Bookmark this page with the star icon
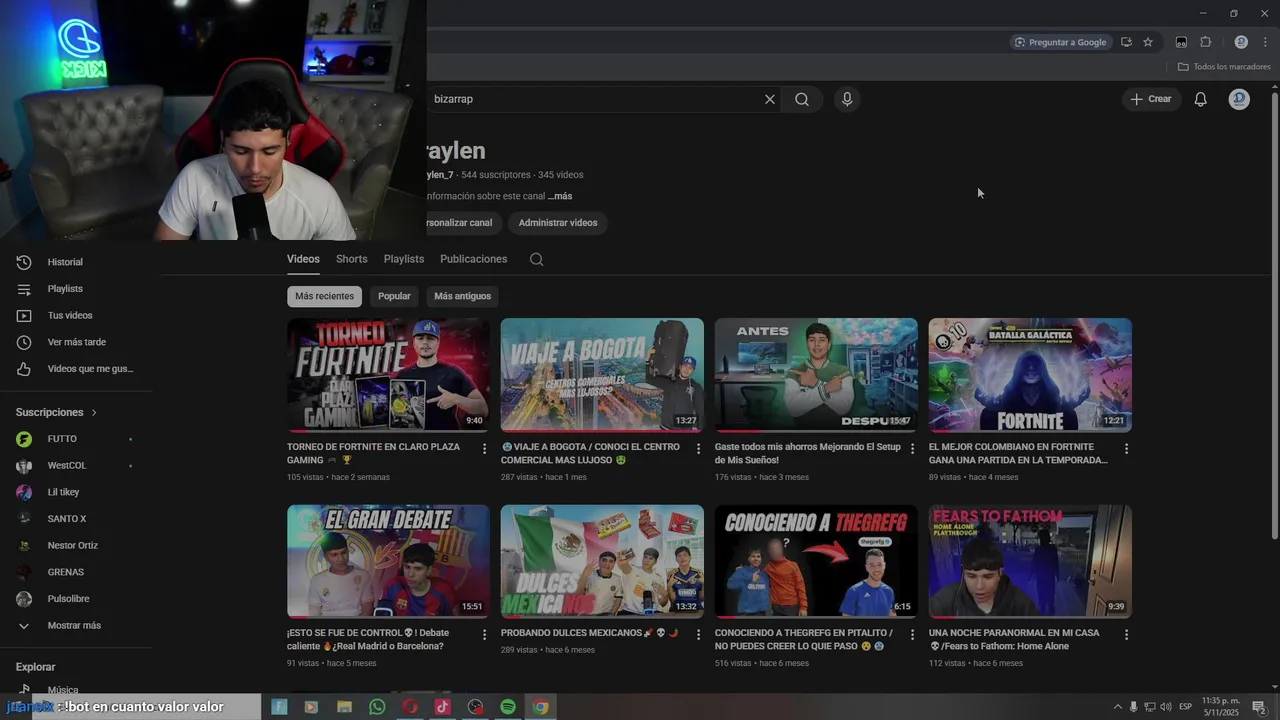 1148,42
